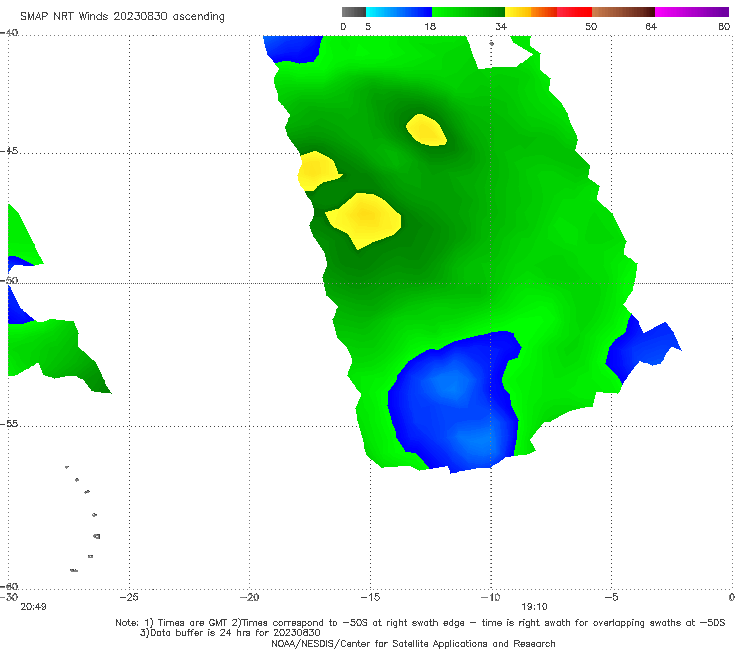Click the brown segment of the colorbar
740x650 pixels.
623,12
